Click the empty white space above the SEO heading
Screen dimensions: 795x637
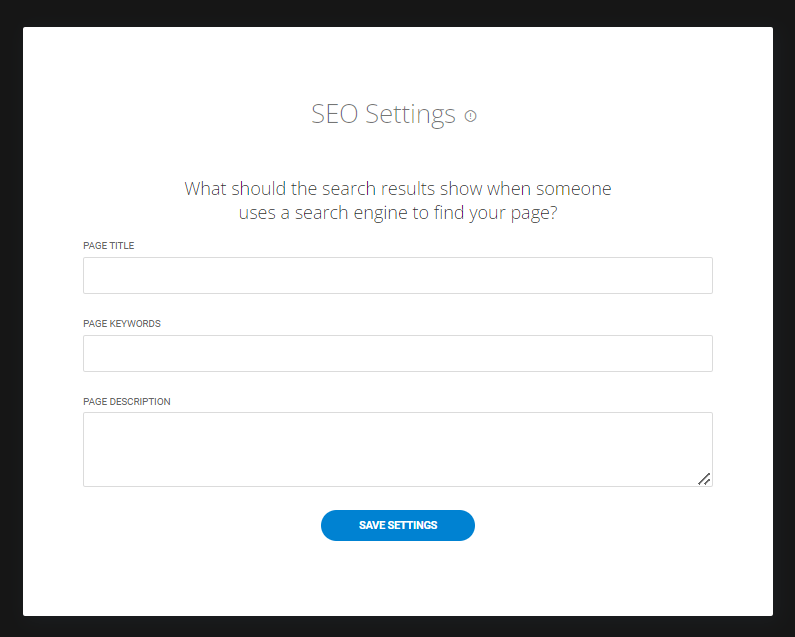(x=398, y=61)
